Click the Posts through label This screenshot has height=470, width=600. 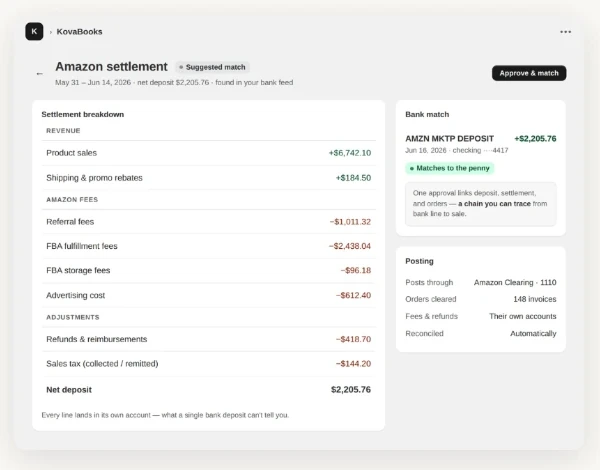click(429, 282)
